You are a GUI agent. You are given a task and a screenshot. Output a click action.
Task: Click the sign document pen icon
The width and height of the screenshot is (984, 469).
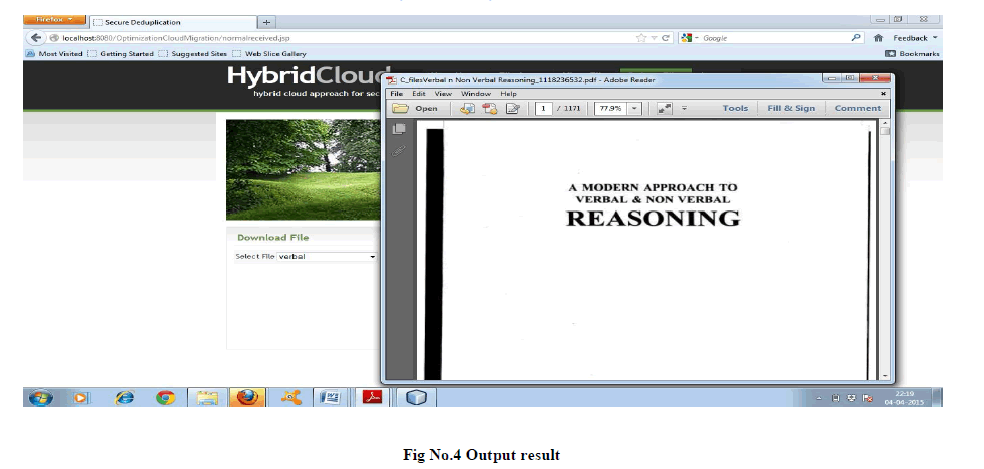(513, 108)
